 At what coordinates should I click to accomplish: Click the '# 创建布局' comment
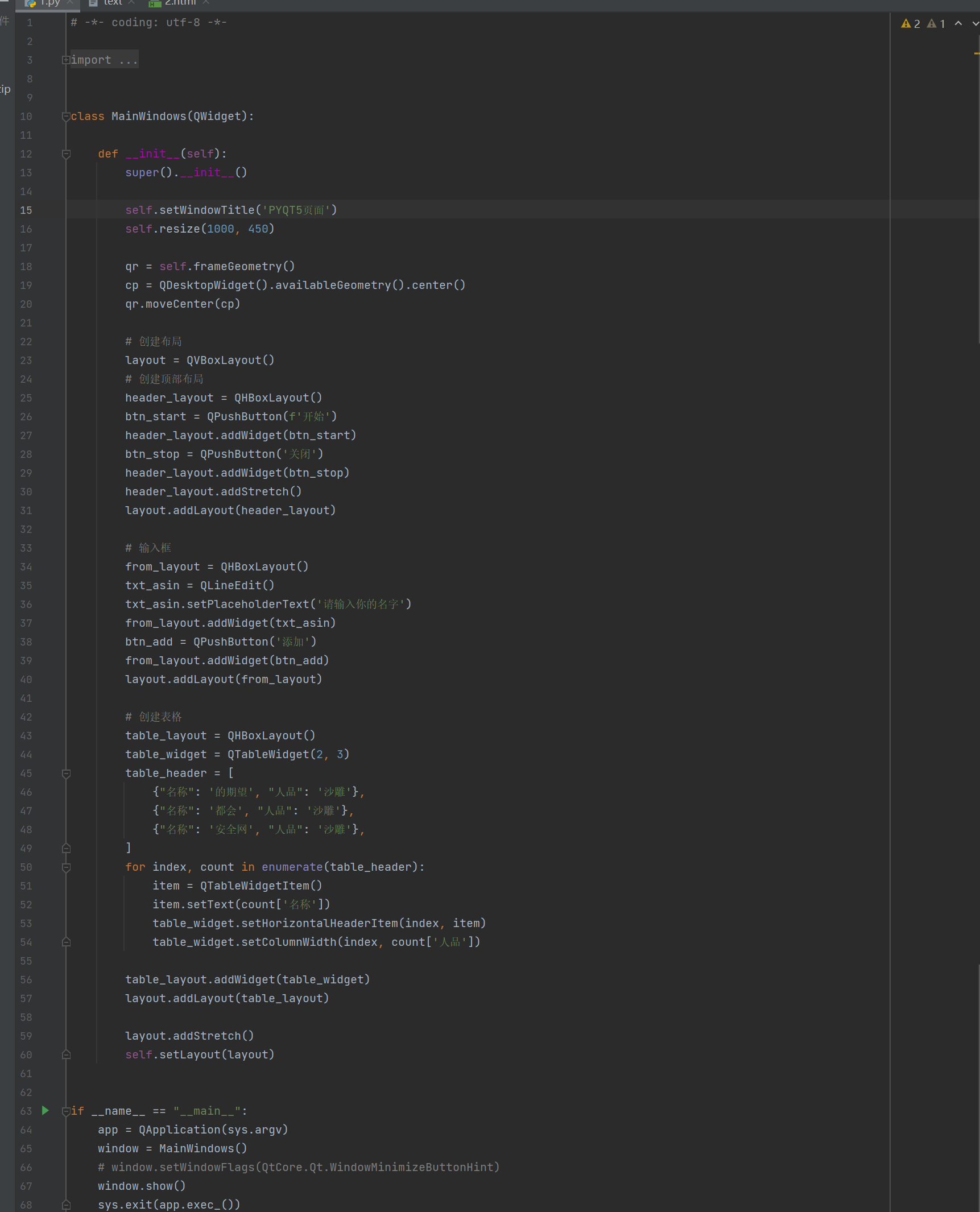(x=154, y=342)
